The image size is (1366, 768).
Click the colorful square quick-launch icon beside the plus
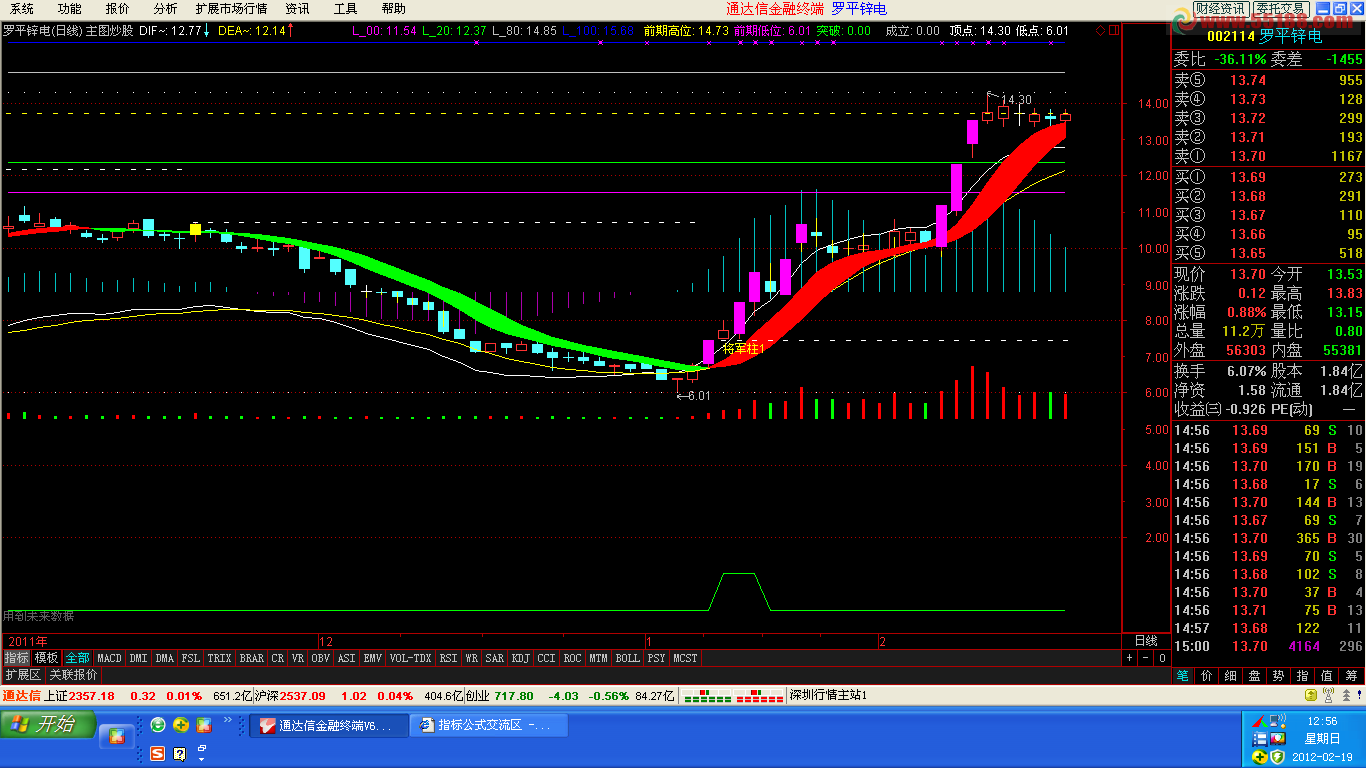[204, 725]
